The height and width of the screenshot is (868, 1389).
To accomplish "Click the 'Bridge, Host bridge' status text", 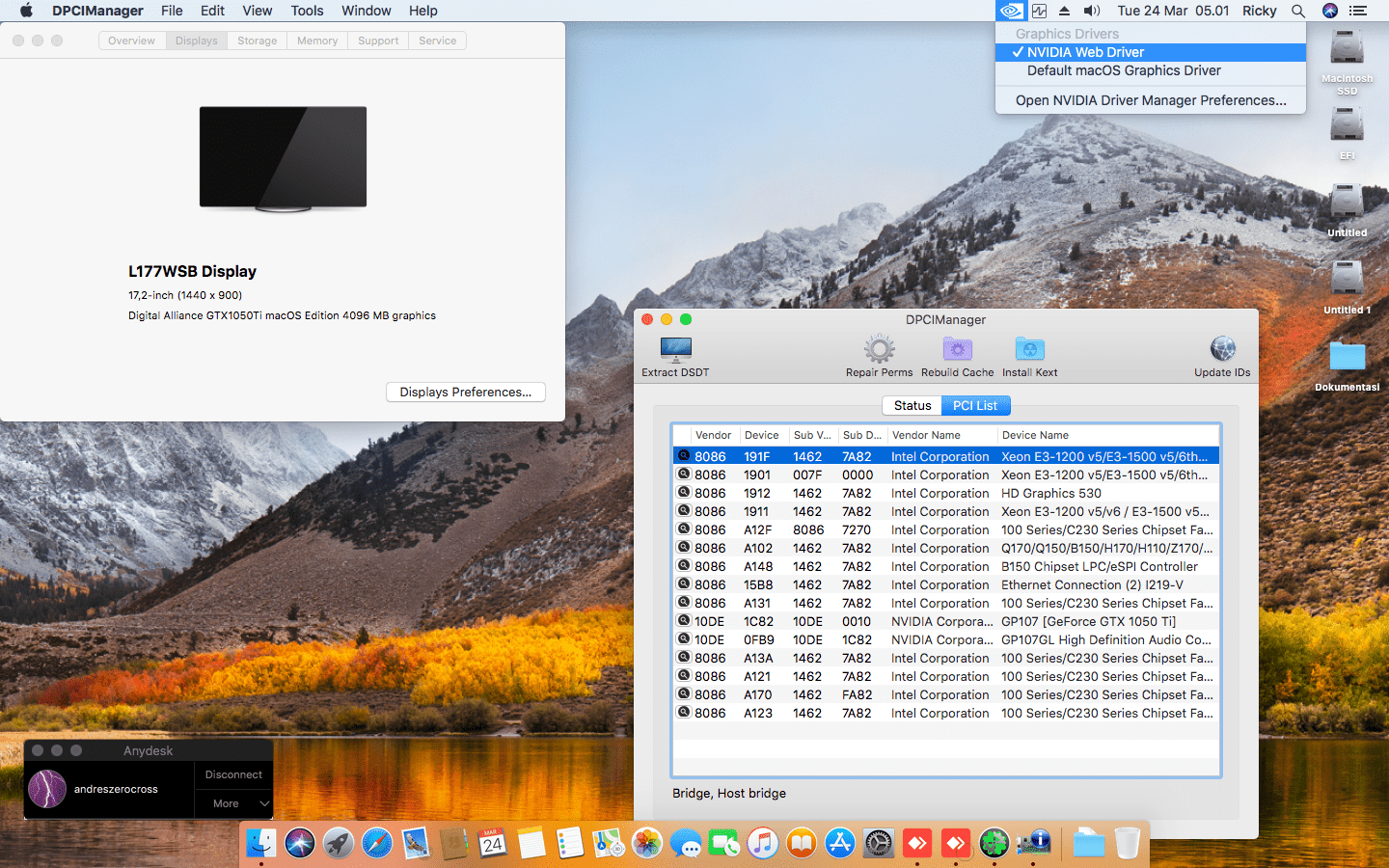I will tap(729, 794).
